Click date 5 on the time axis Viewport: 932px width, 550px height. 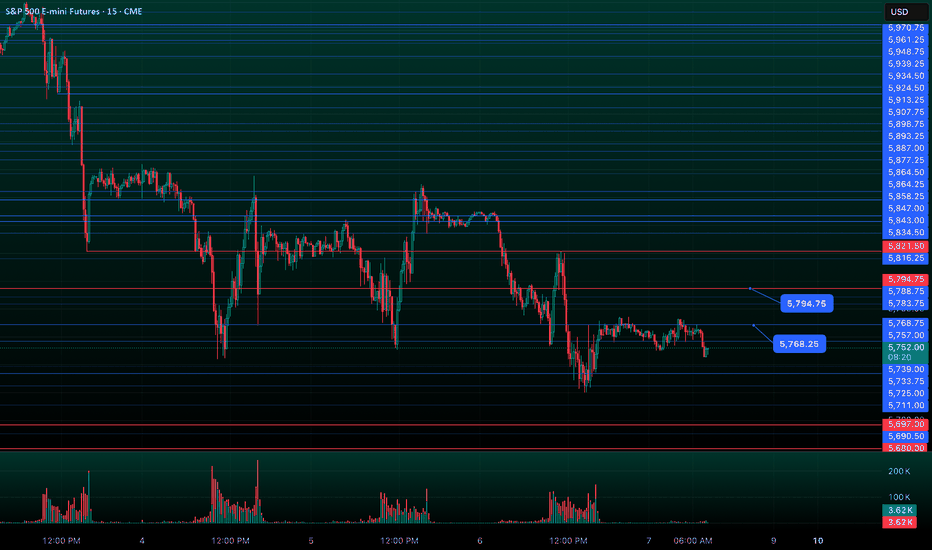[x=311, y=541]
